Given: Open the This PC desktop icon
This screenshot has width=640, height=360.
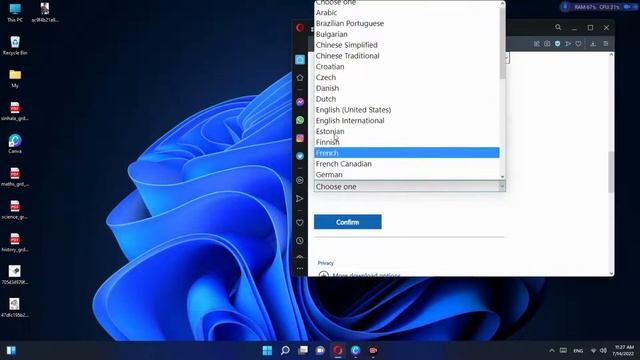Looking at the screenshot, I should 15,13.
